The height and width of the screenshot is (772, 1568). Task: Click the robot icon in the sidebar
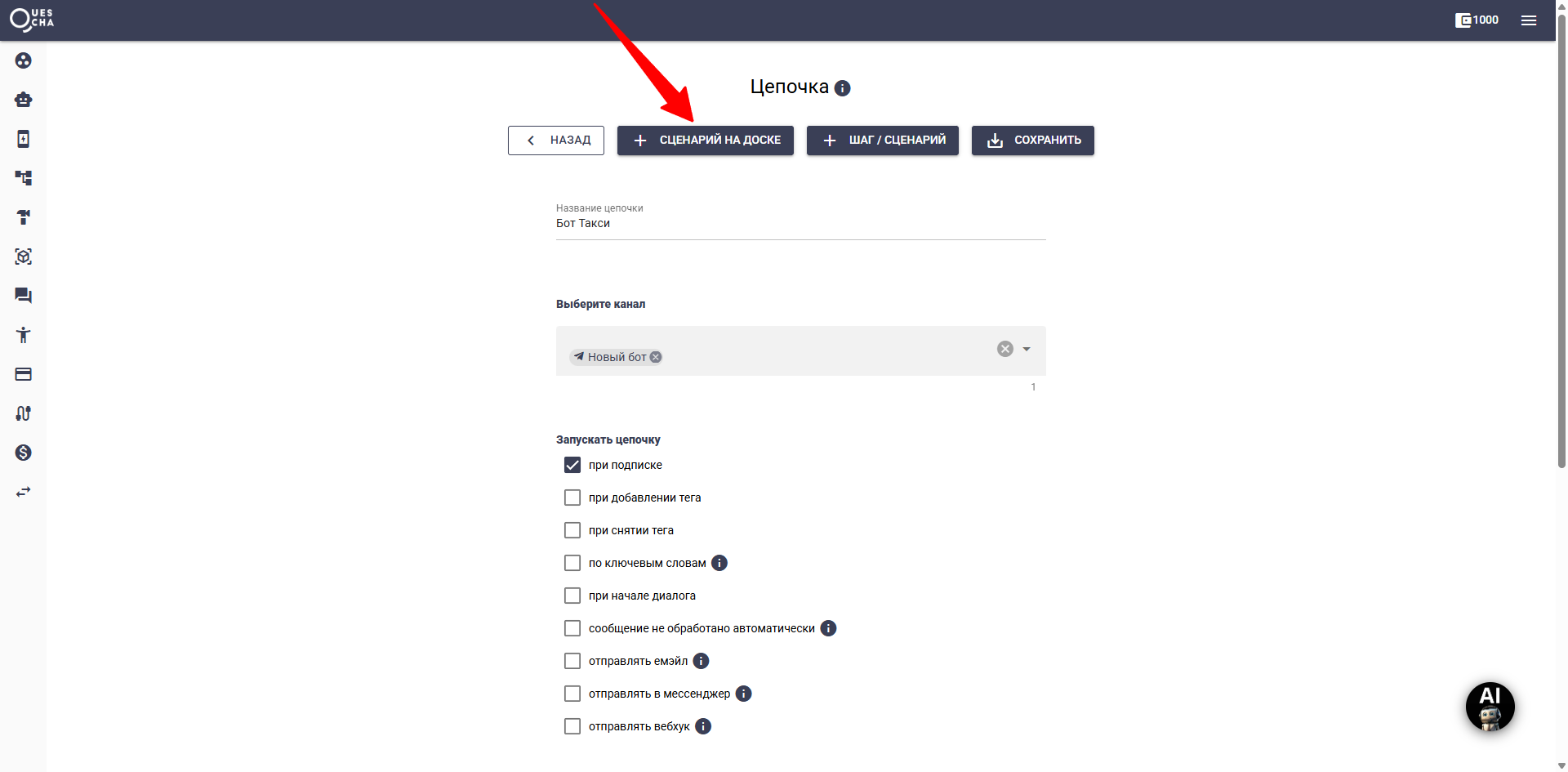(23, 100)
